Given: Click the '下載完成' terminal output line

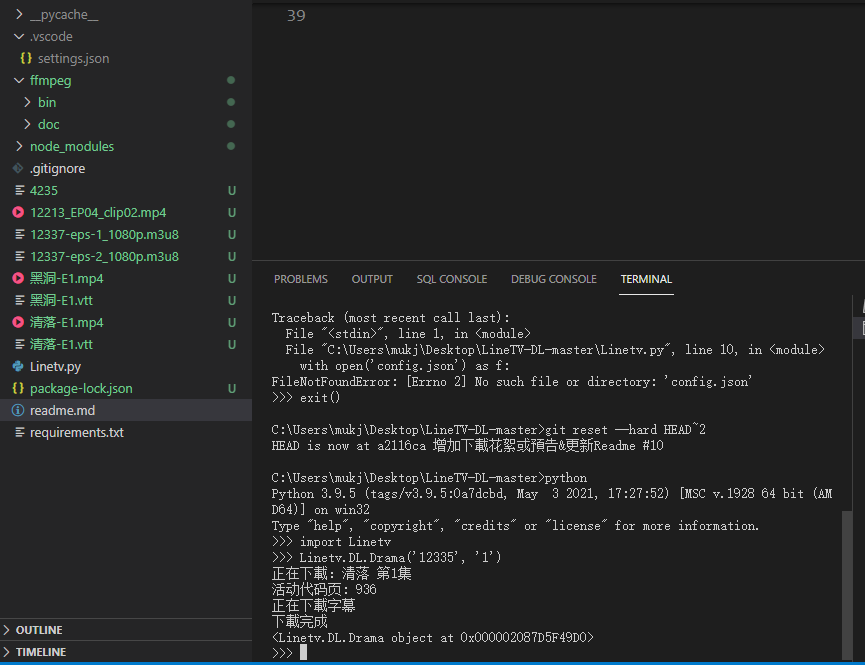Looking at the screenshot, I should pos(300,621).
